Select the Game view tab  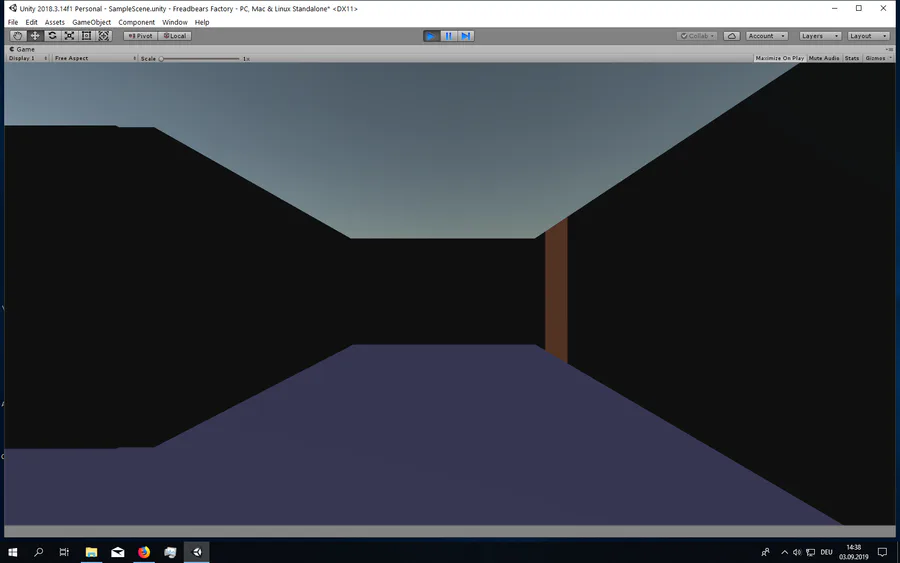click(x=22, y=49)
